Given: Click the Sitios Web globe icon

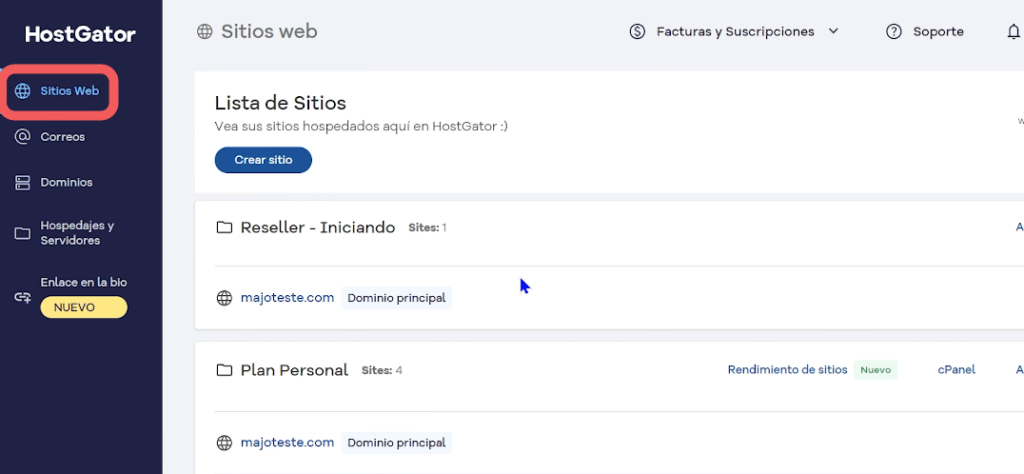Looking at the screenshot, I should (x=23, y=91).
